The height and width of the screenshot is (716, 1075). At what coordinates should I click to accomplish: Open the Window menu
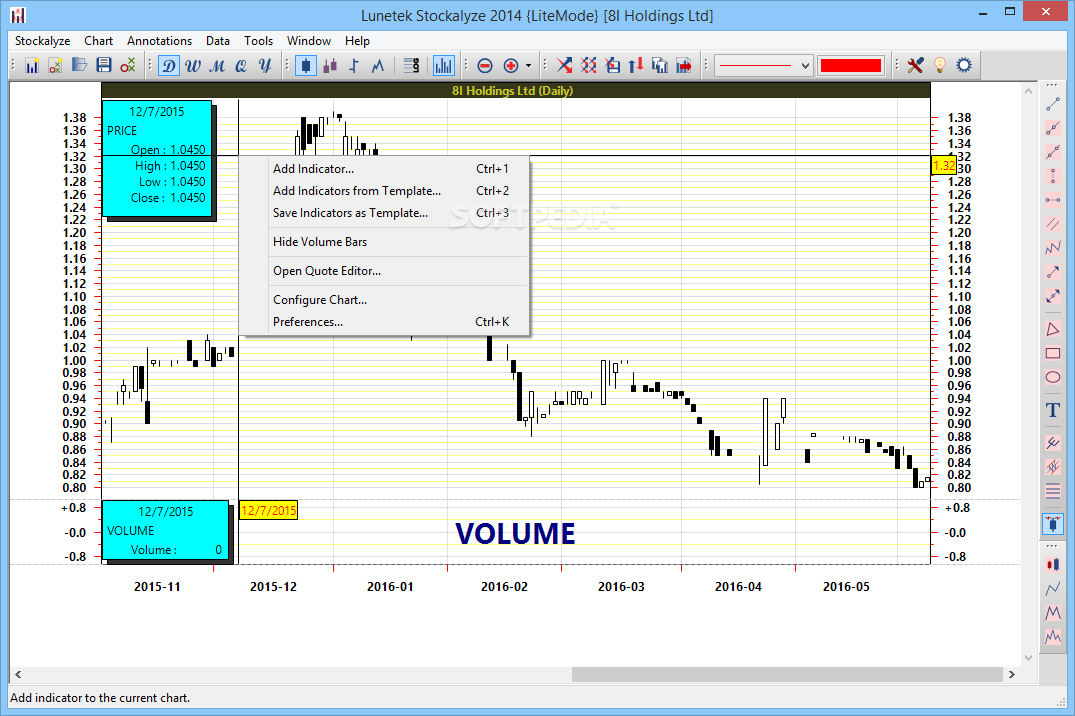309,41
